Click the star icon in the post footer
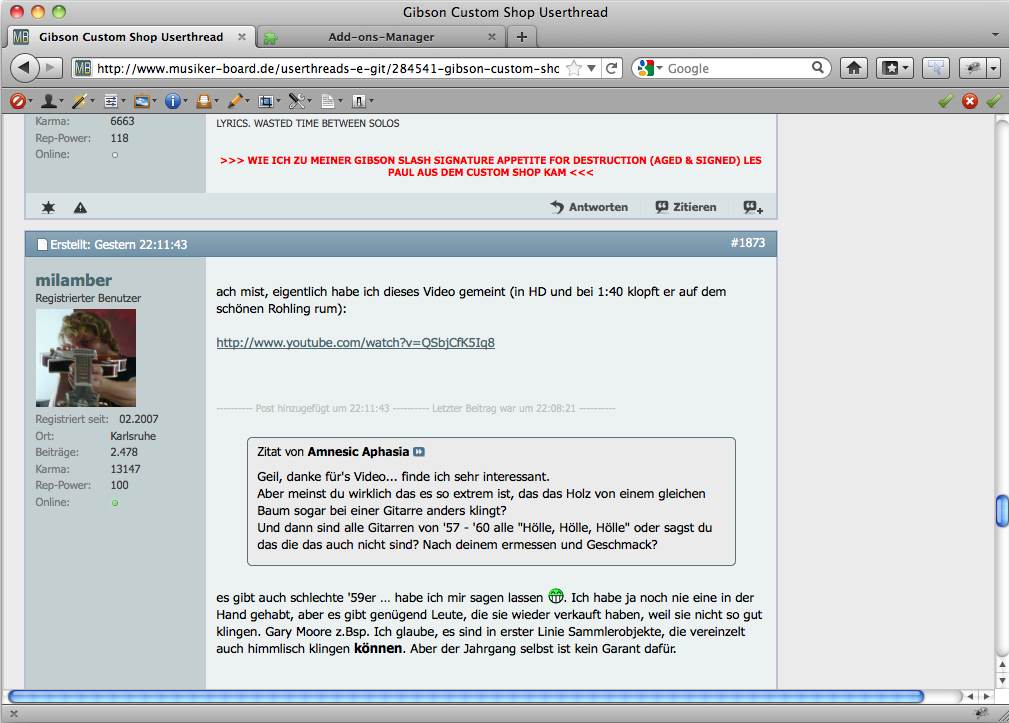This screenshot has height=723, width=1009. point(48,207)
